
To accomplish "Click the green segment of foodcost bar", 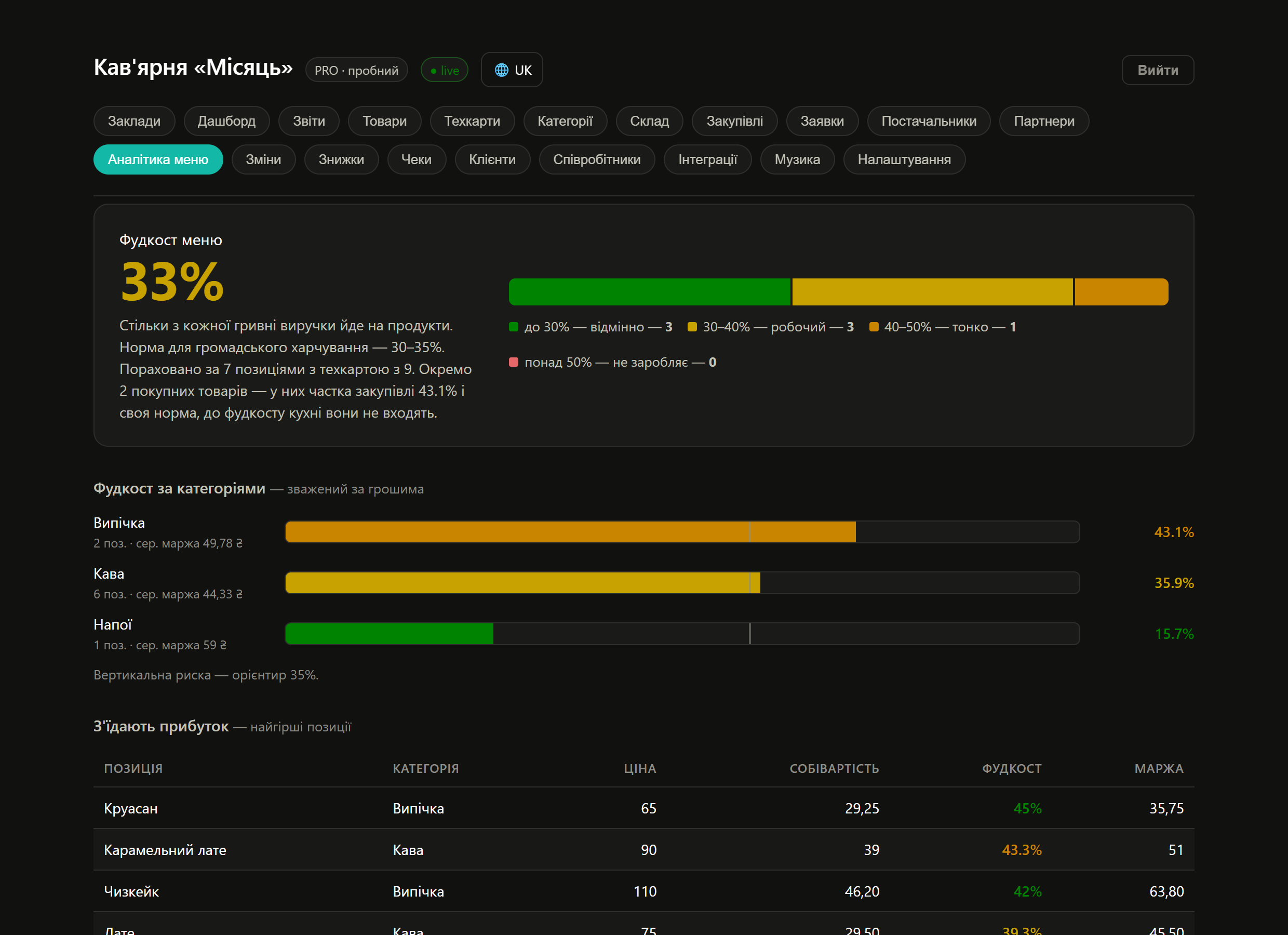I will 649,292.
